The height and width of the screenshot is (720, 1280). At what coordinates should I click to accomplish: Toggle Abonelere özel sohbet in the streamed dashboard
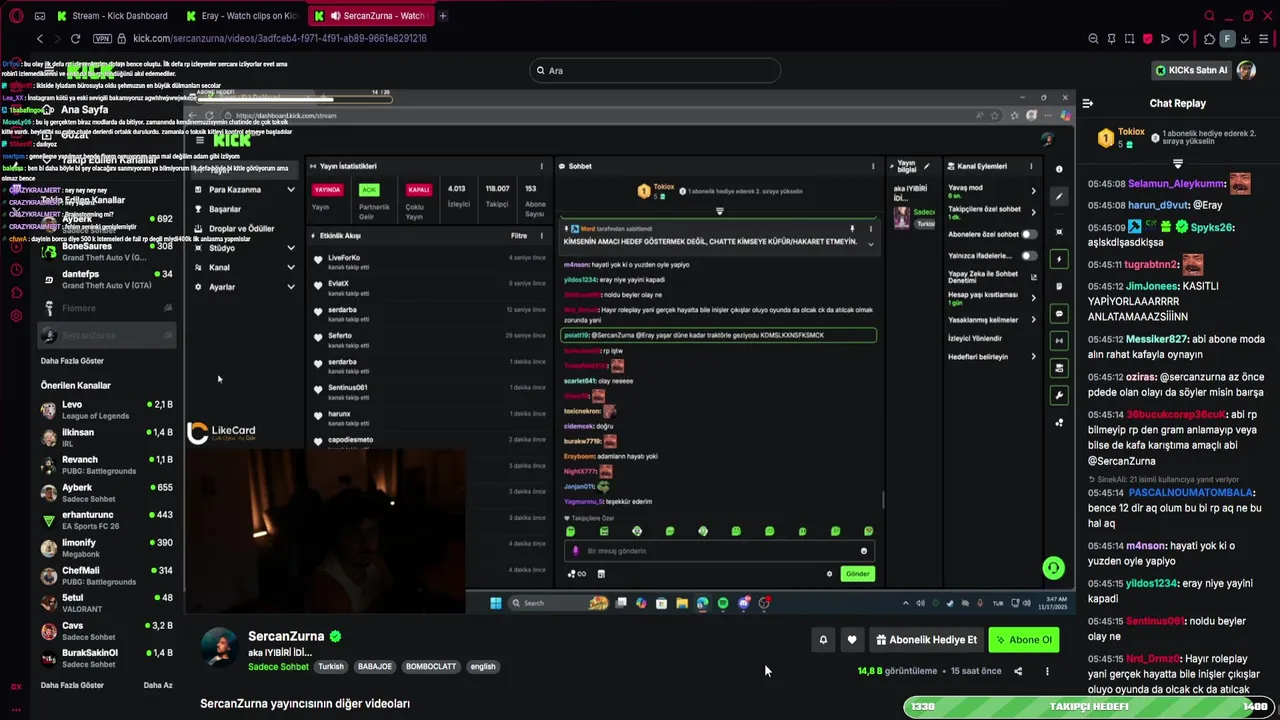[x=1028, y=234]
